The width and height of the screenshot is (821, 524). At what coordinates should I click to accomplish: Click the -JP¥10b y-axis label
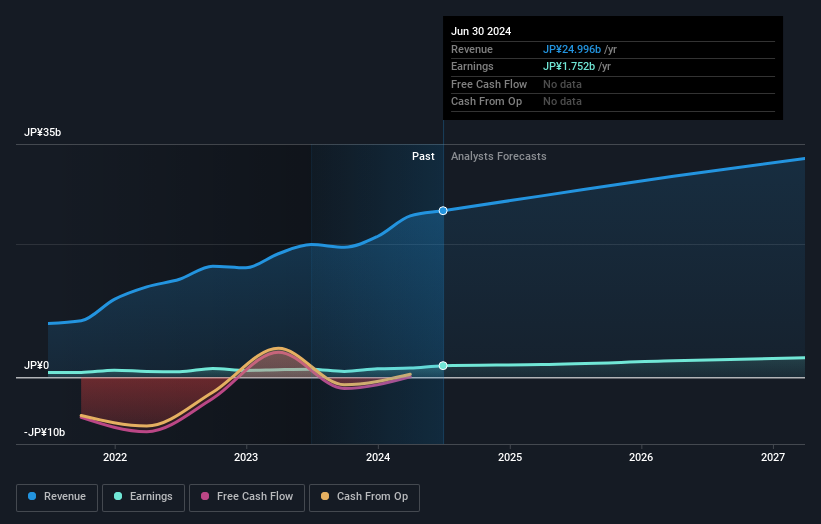(x=45, y=432)
